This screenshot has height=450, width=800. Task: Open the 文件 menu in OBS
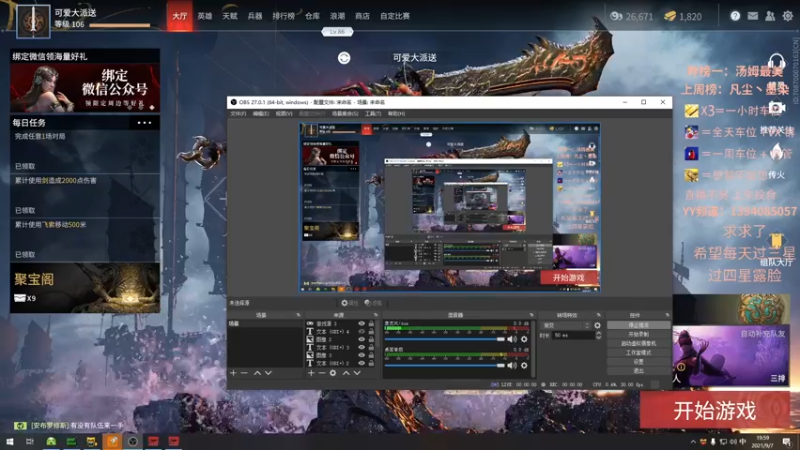point(238,114)
